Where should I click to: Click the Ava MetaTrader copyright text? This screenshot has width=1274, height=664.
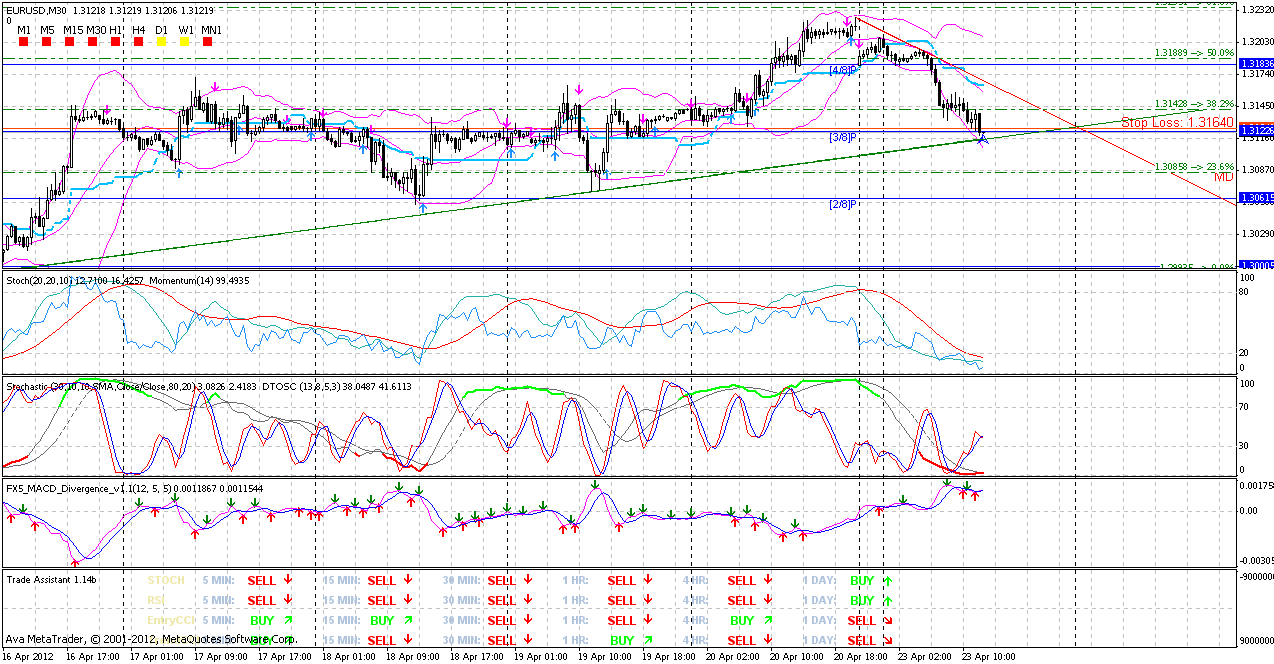click(x=151, y=638)
